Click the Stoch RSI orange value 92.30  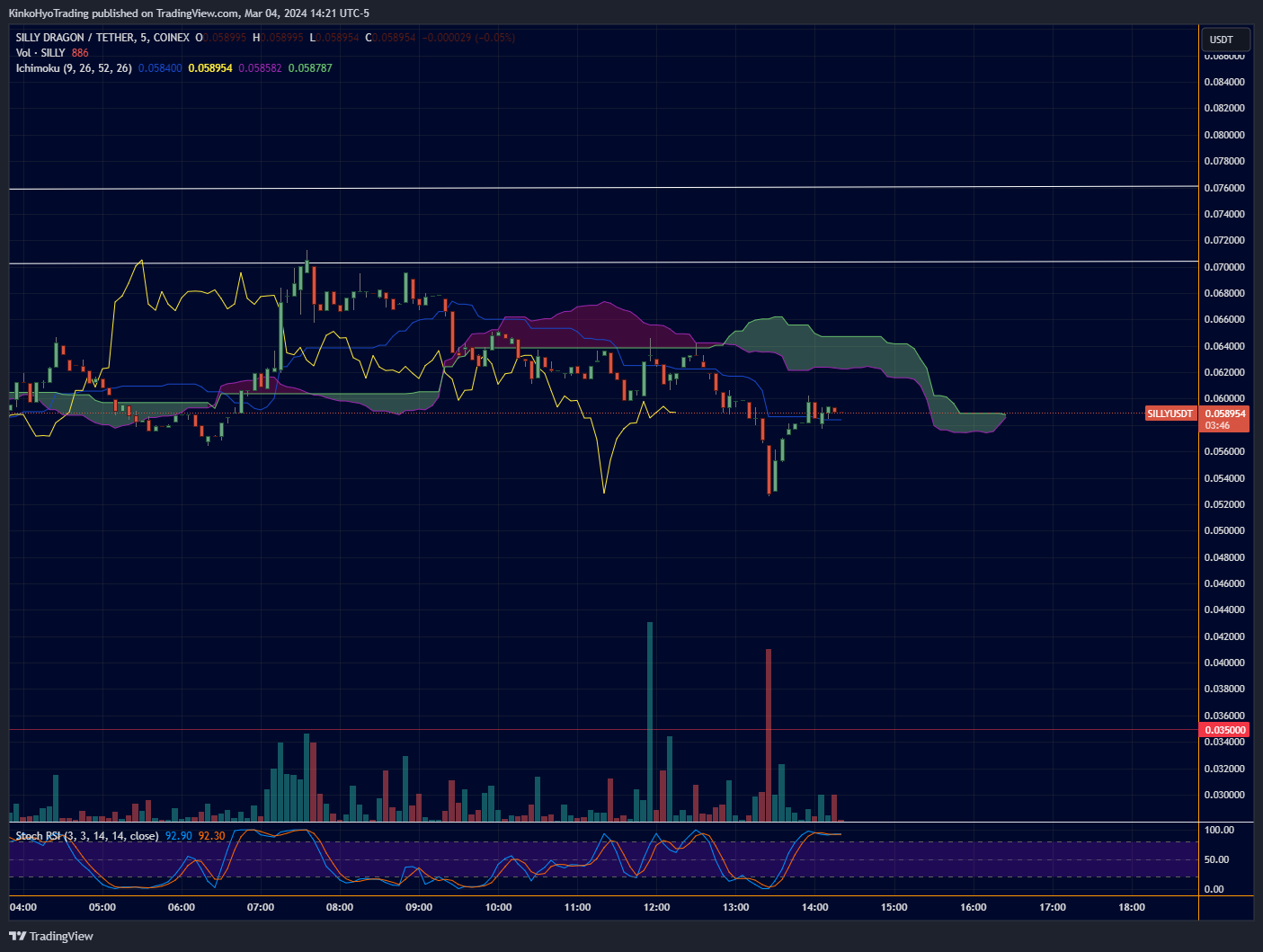point(211,836)
